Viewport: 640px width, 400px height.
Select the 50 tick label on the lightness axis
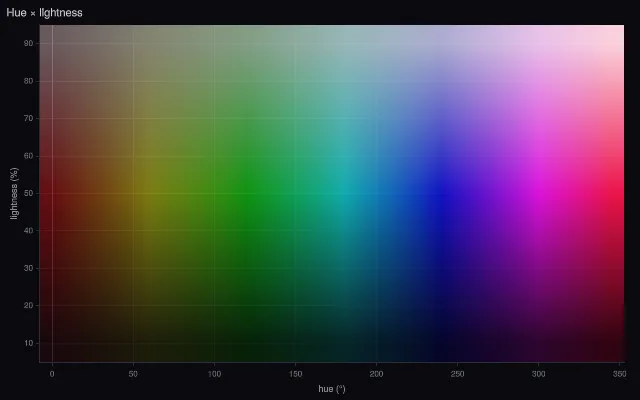(29, 193)
